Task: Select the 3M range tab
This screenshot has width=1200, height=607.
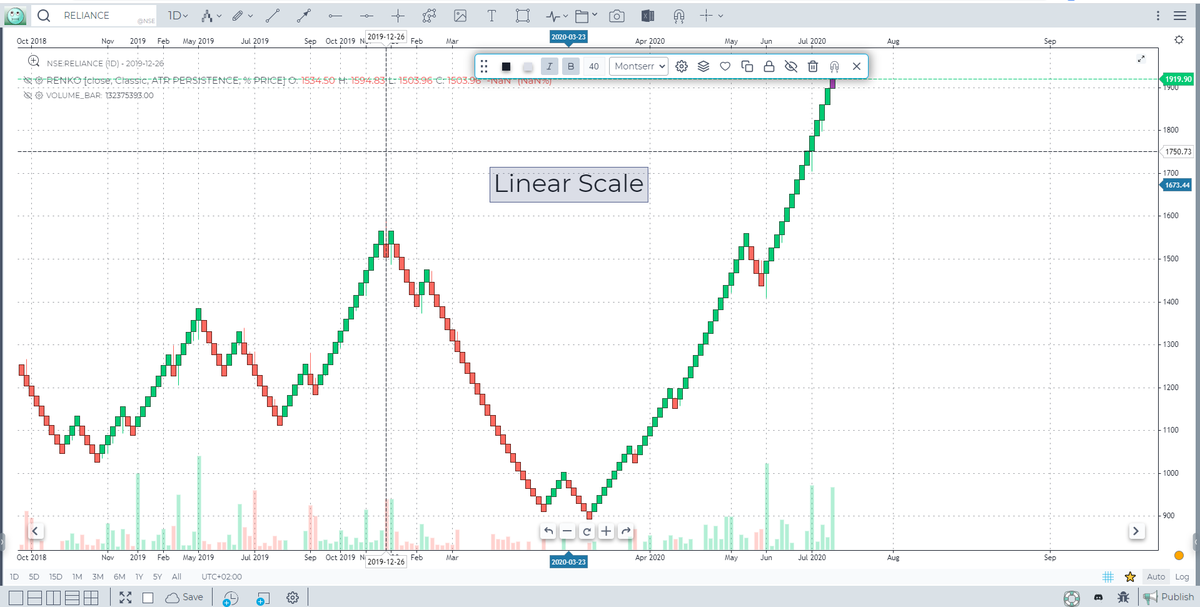Action: [x=97, y=577]
